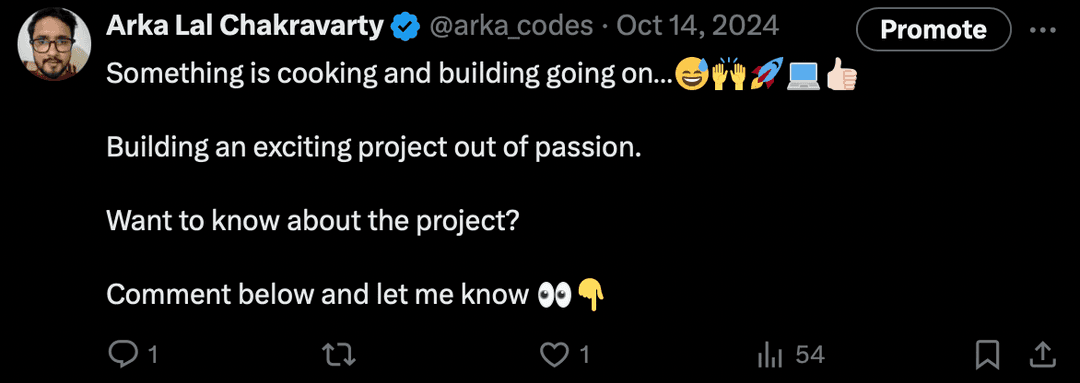Click the @arka_codes handle

coord(511,26)
